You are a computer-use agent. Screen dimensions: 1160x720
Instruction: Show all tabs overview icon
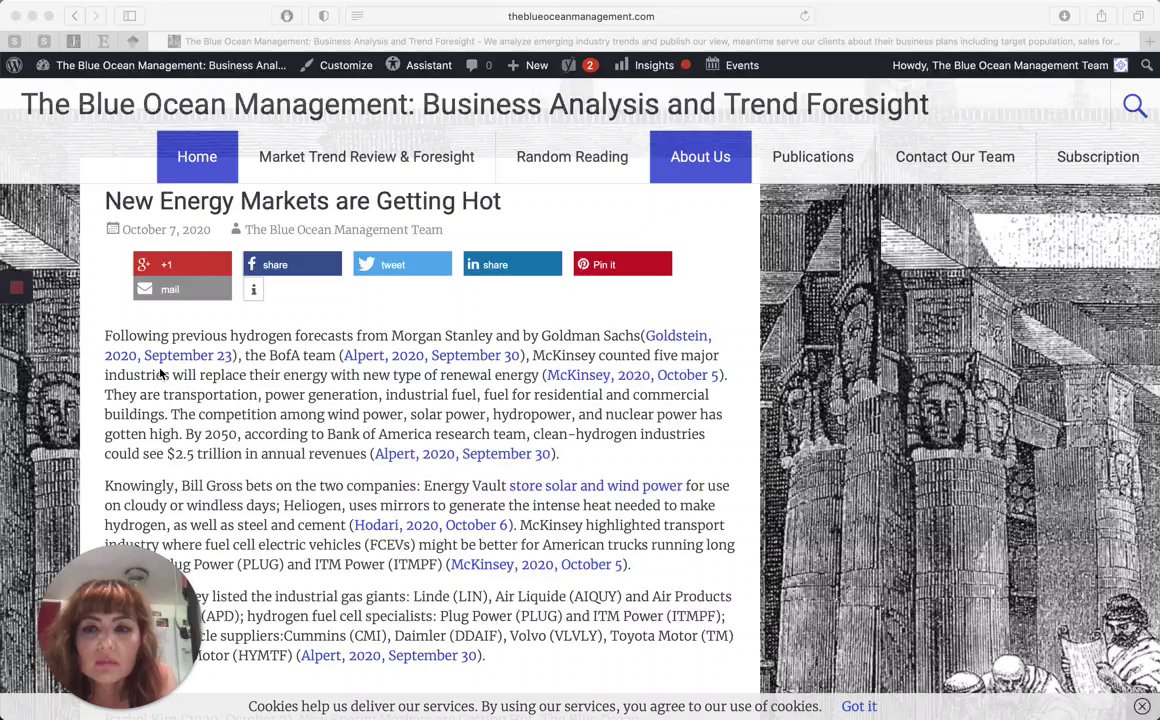[x=1139, y=16]
